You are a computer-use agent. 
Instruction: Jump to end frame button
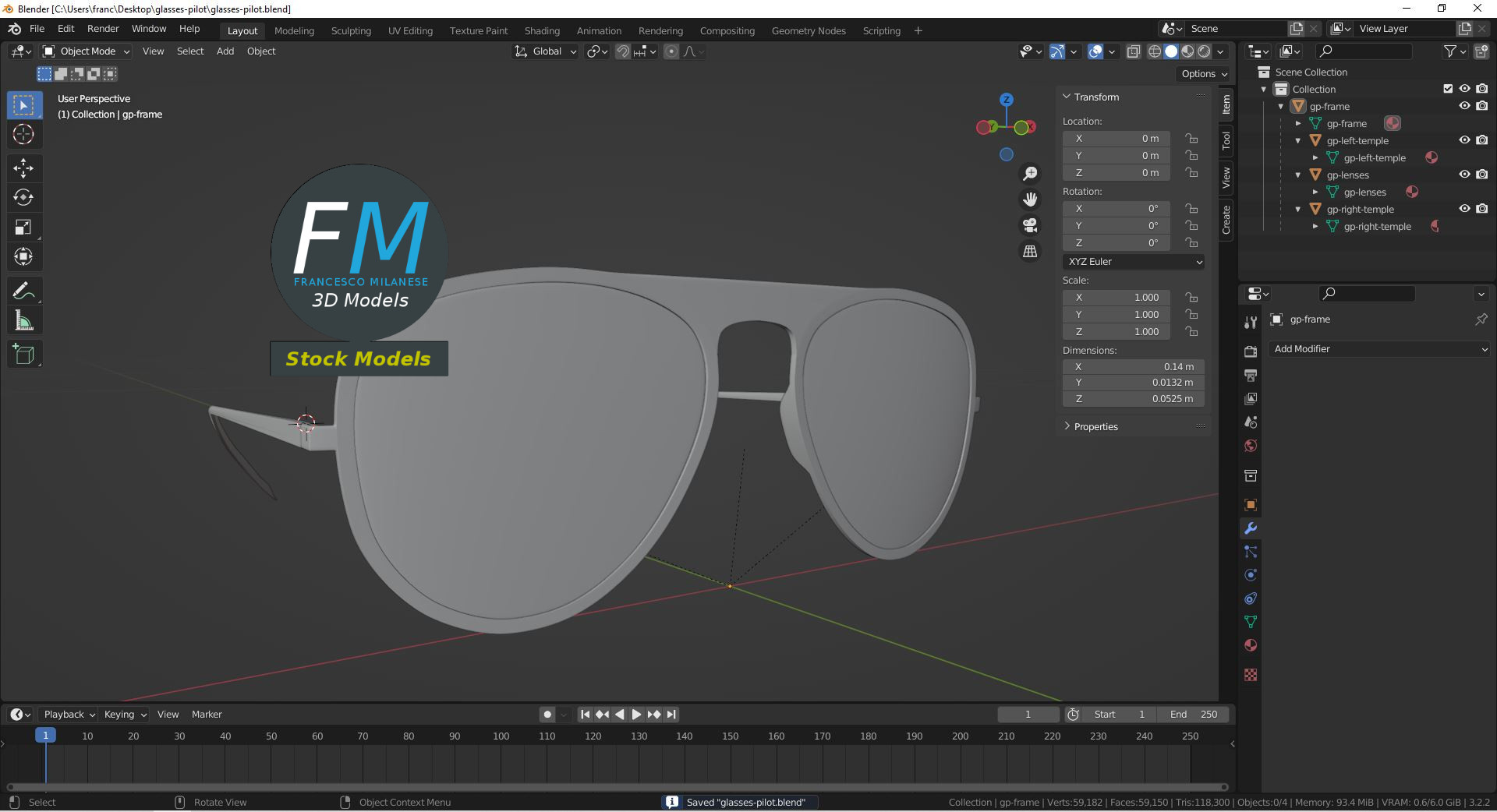pos(671,715)
